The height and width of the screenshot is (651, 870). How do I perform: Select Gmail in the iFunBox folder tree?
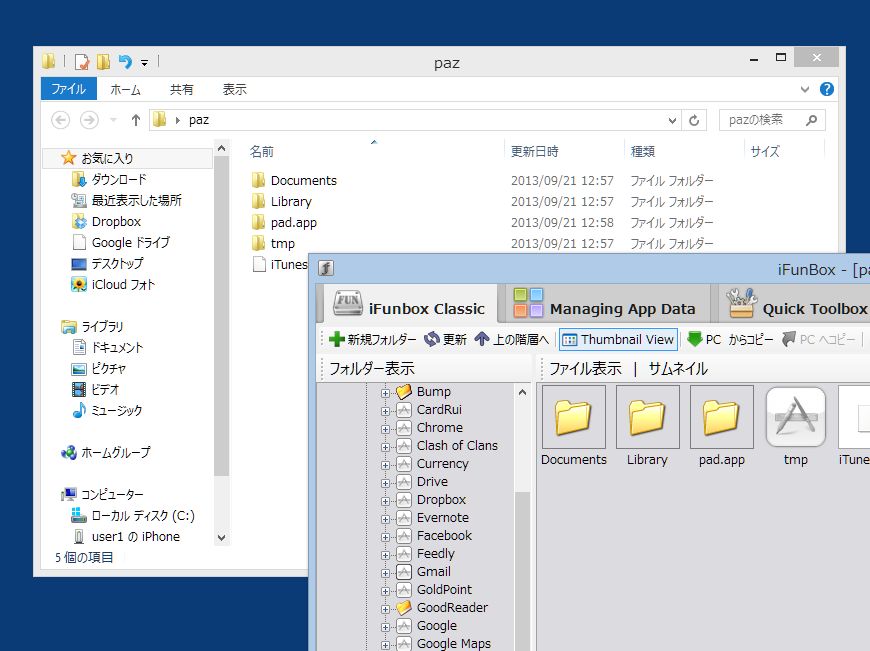[433, 572]
